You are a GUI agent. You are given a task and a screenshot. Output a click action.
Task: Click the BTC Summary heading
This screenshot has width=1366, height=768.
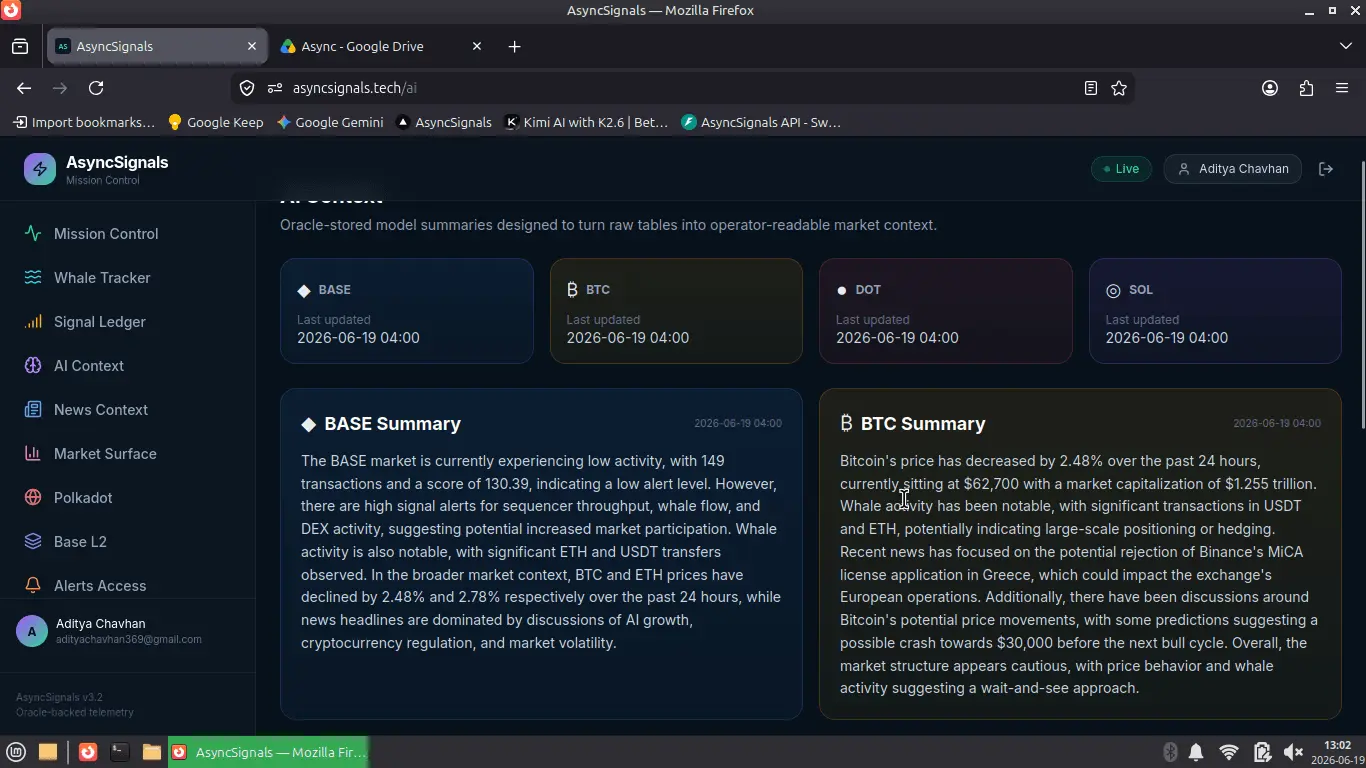tap(923, 424)
